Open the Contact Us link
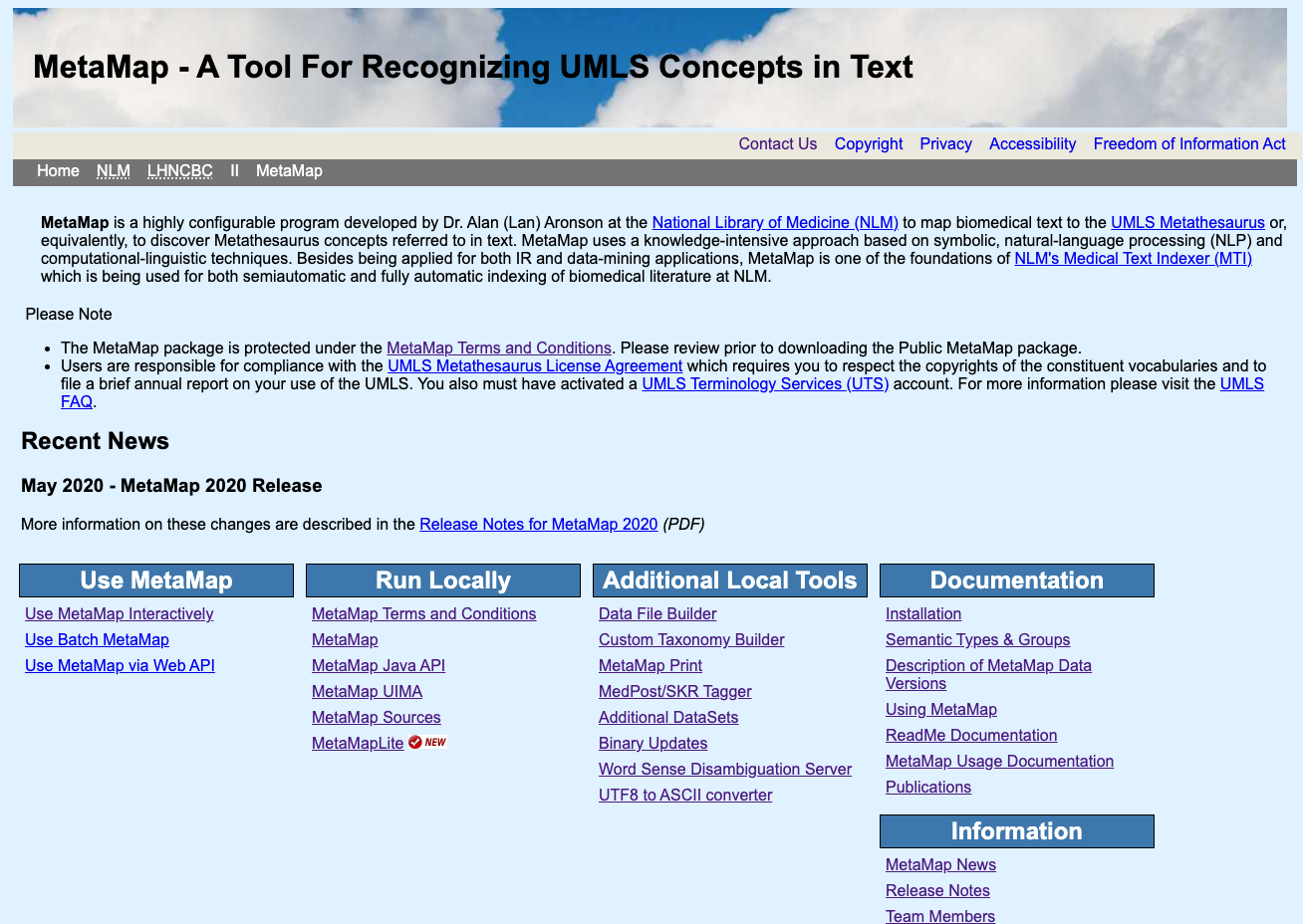This screenshot has height=924, width=1303. pyautogui.click(x=777, y=144)
